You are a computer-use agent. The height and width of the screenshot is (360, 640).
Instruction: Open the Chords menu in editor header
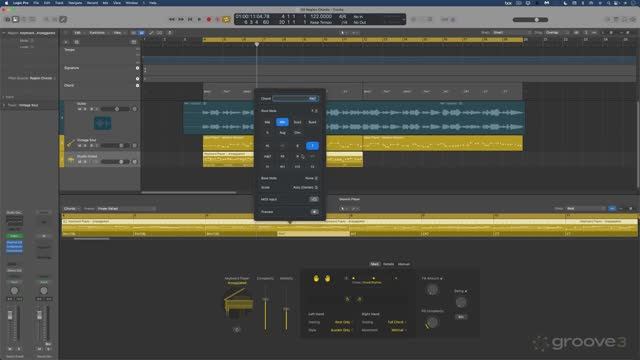click(71, 209)
